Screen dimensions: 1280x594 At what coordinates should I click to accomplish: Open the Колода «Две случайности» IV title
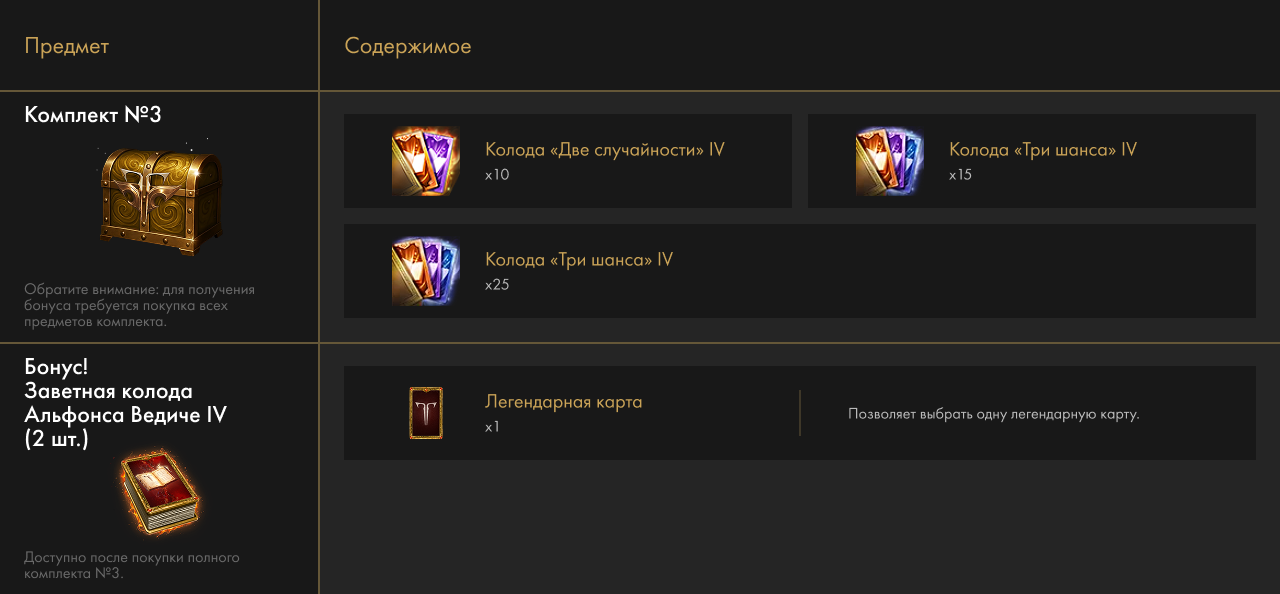tap(605, 150)
